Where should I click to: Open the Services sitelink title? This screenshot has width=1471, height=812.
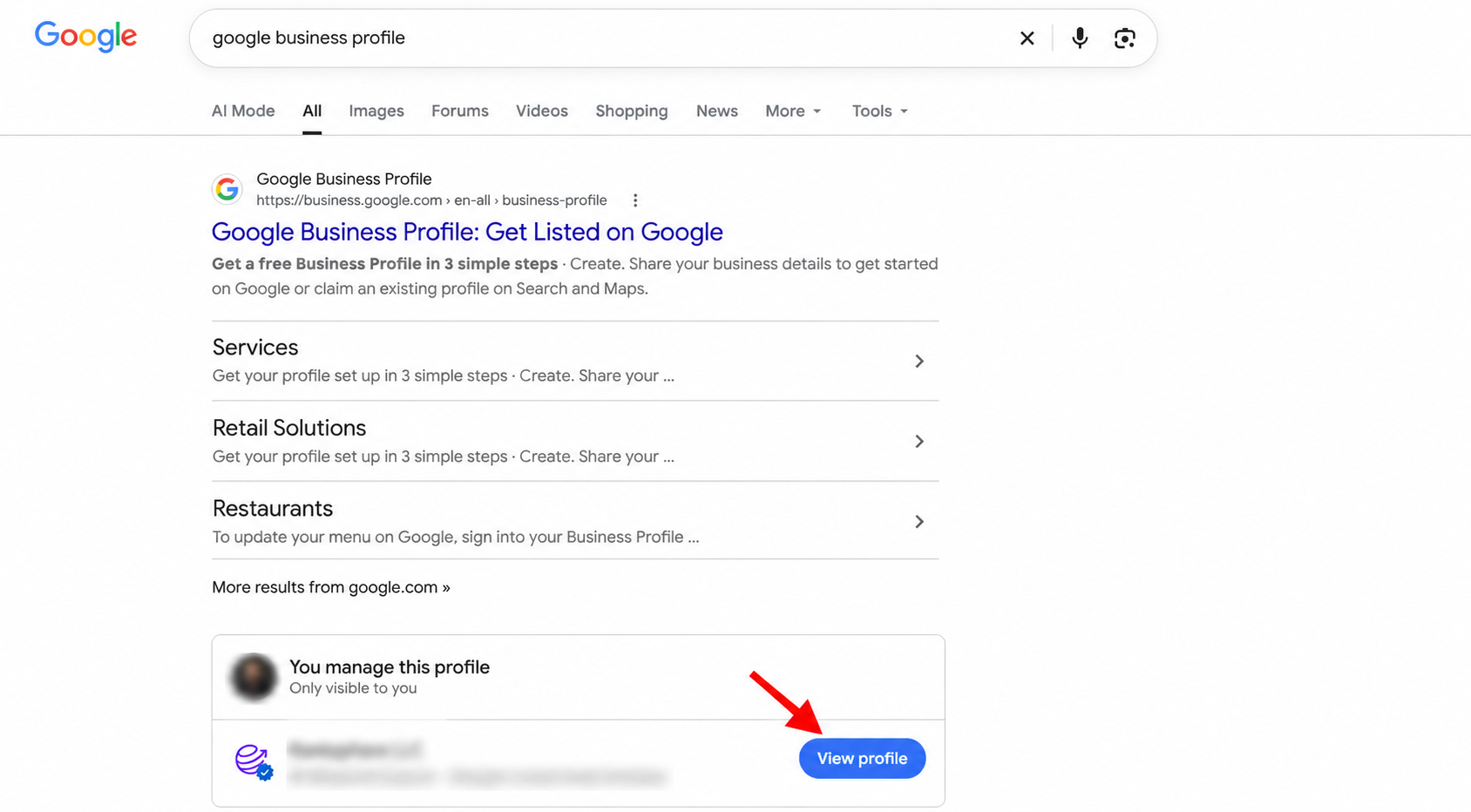[255, 347]
